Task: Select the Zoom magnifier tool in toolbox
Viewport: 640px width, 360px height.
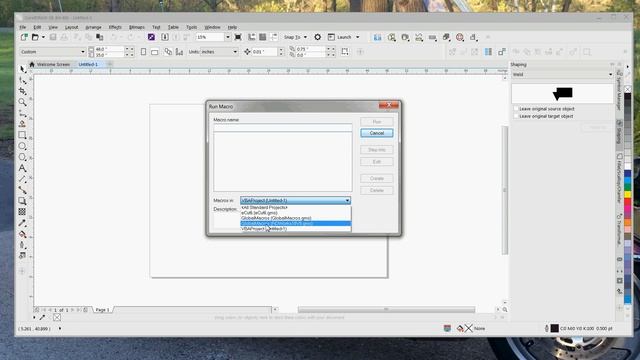Action: [22, 102]
